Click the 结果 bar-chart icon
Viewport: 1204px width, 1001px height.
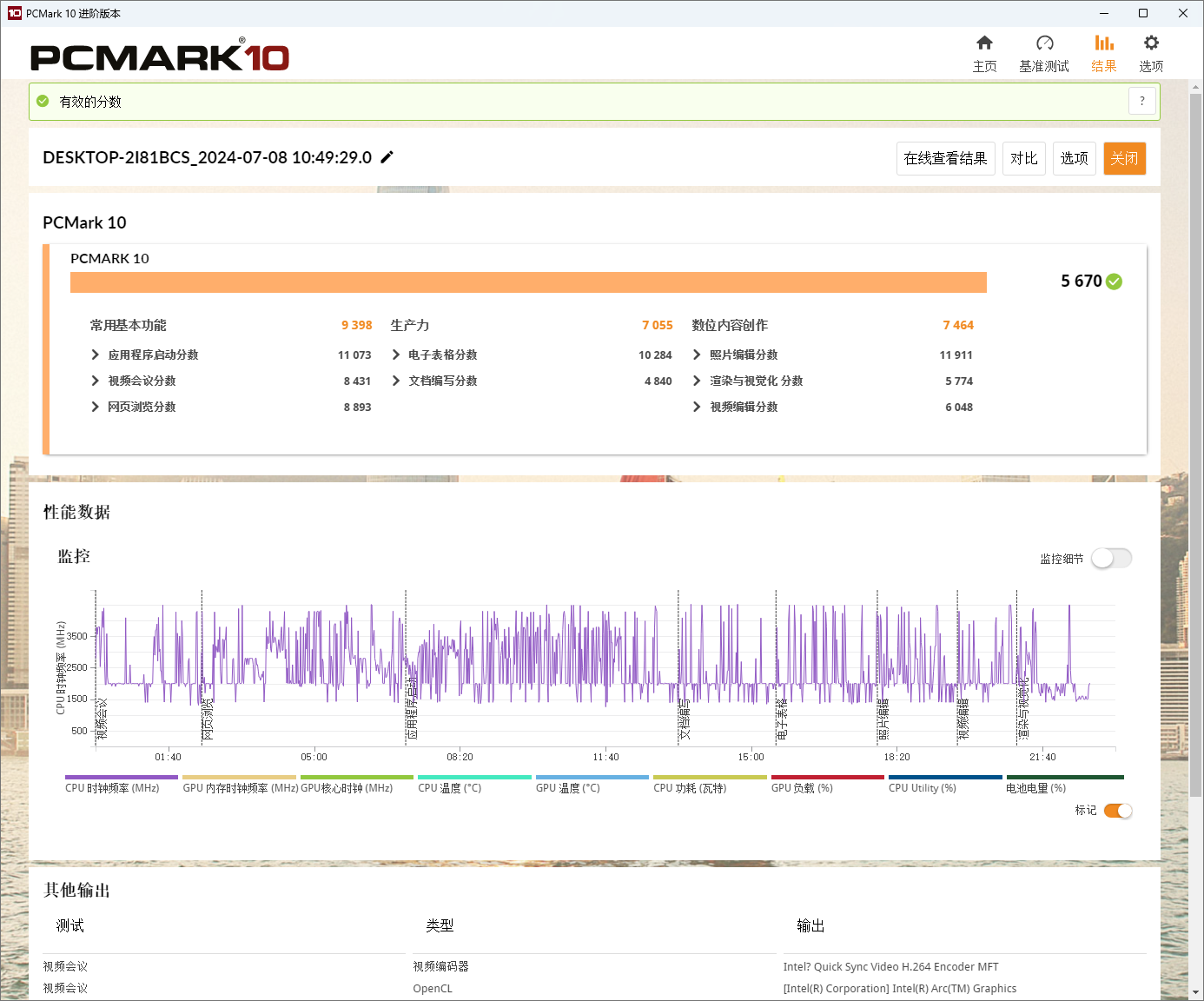click(1104, 43)
